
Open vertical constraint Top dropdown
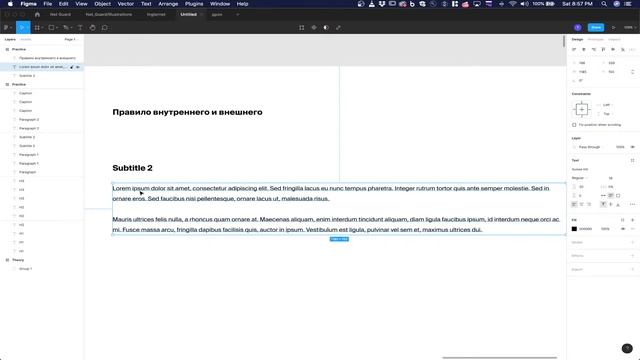point(606,114)
